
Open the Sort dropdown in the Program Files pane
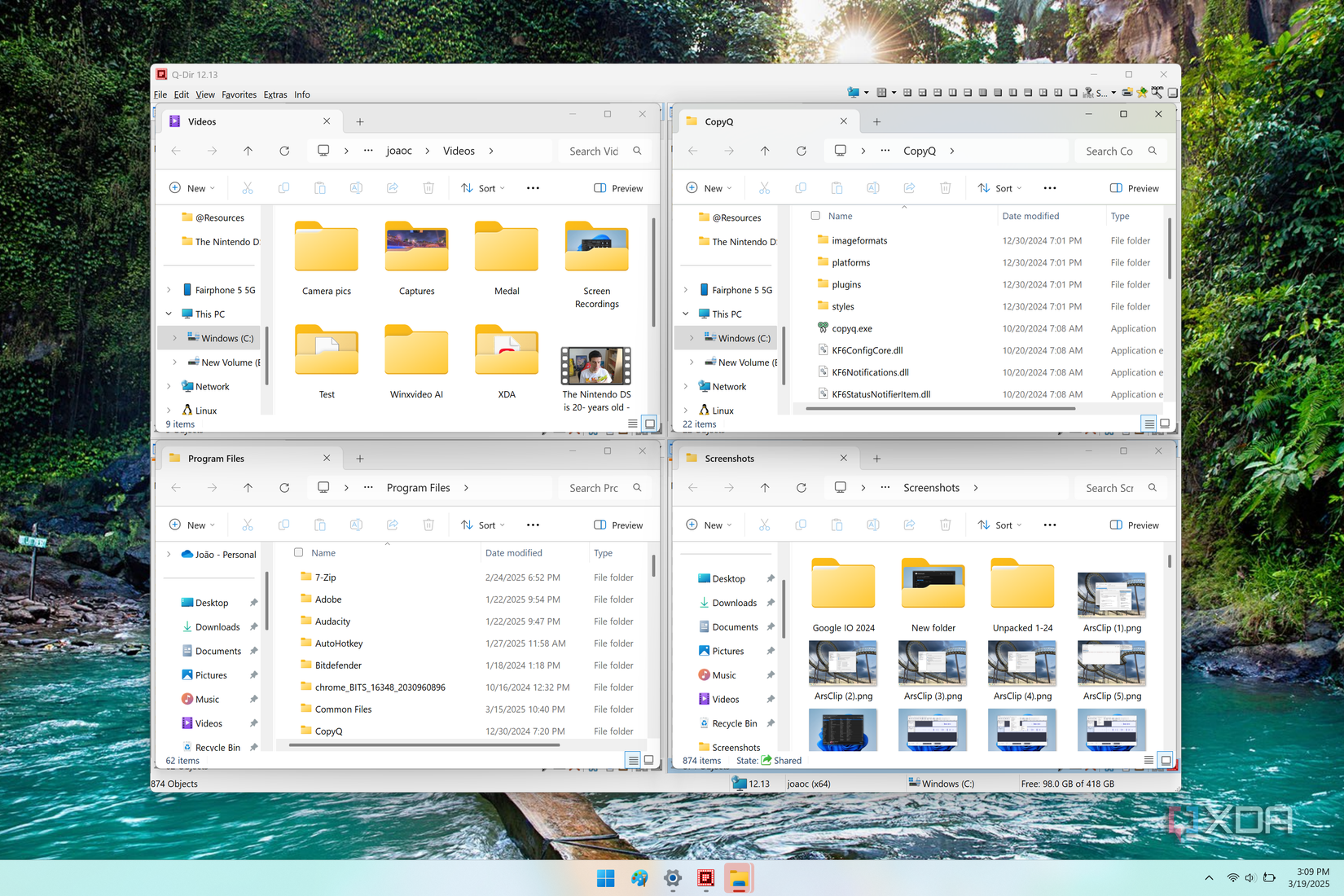coord(483,525)
